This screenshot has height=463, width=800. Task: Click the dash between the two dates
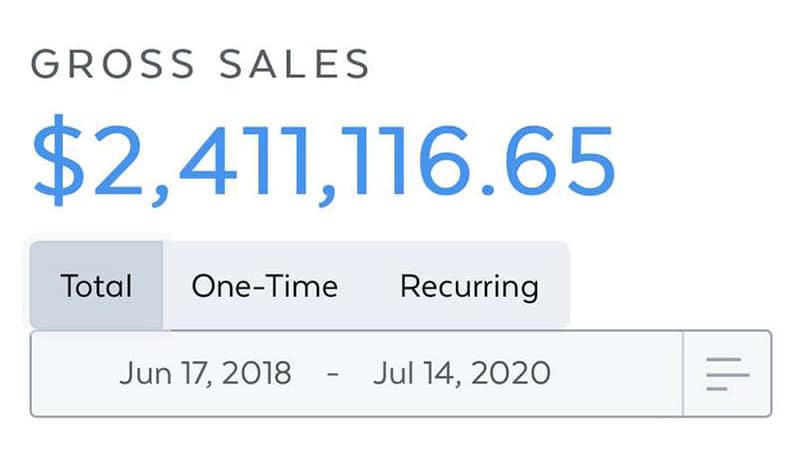[333, 374]
